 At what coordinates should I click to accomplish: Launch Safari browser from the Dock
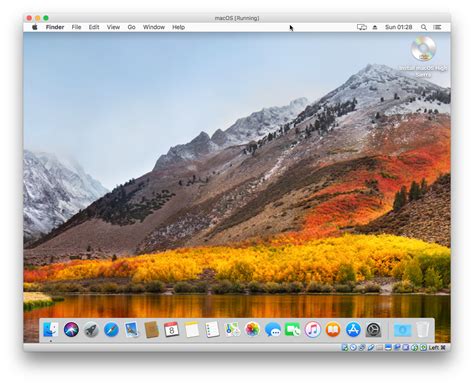(x=111, y=330)
